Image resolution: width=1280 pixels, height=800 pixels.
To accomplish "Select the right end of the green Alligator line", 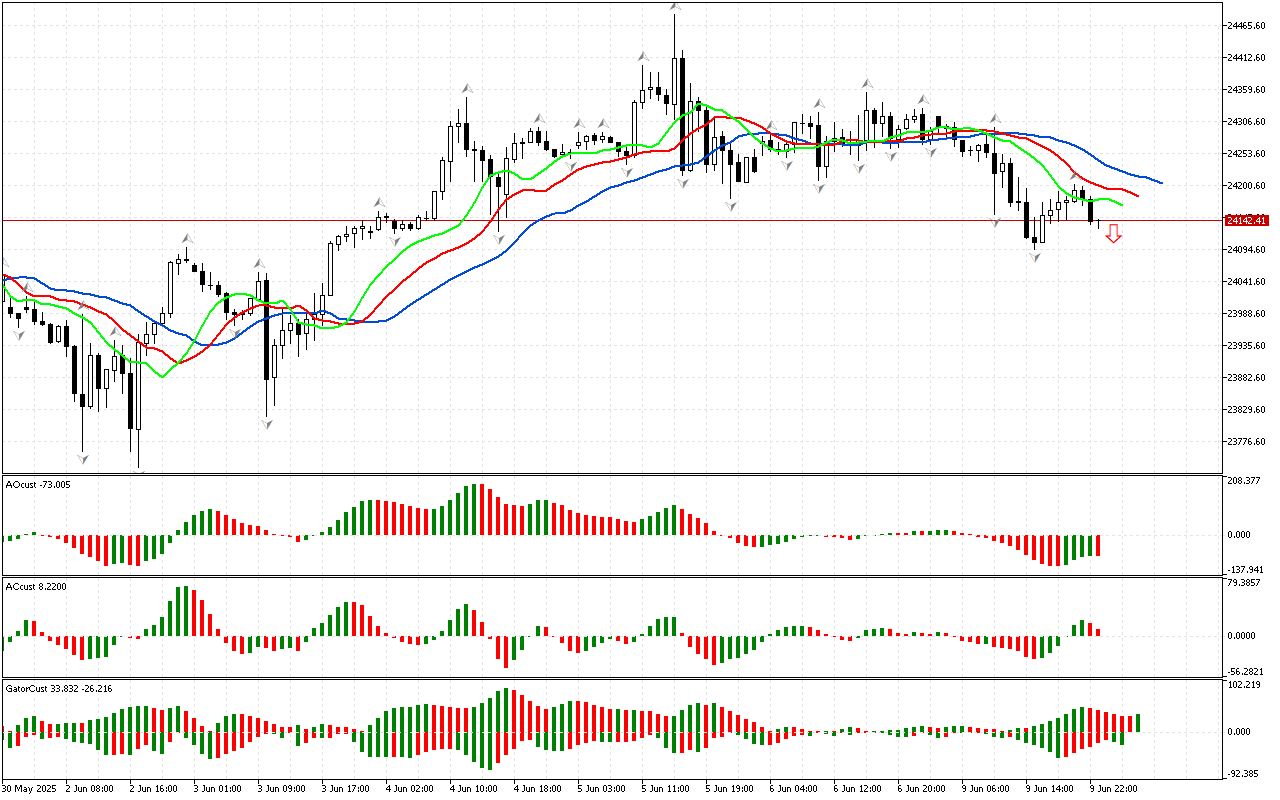I will [x=1121, y=205].
